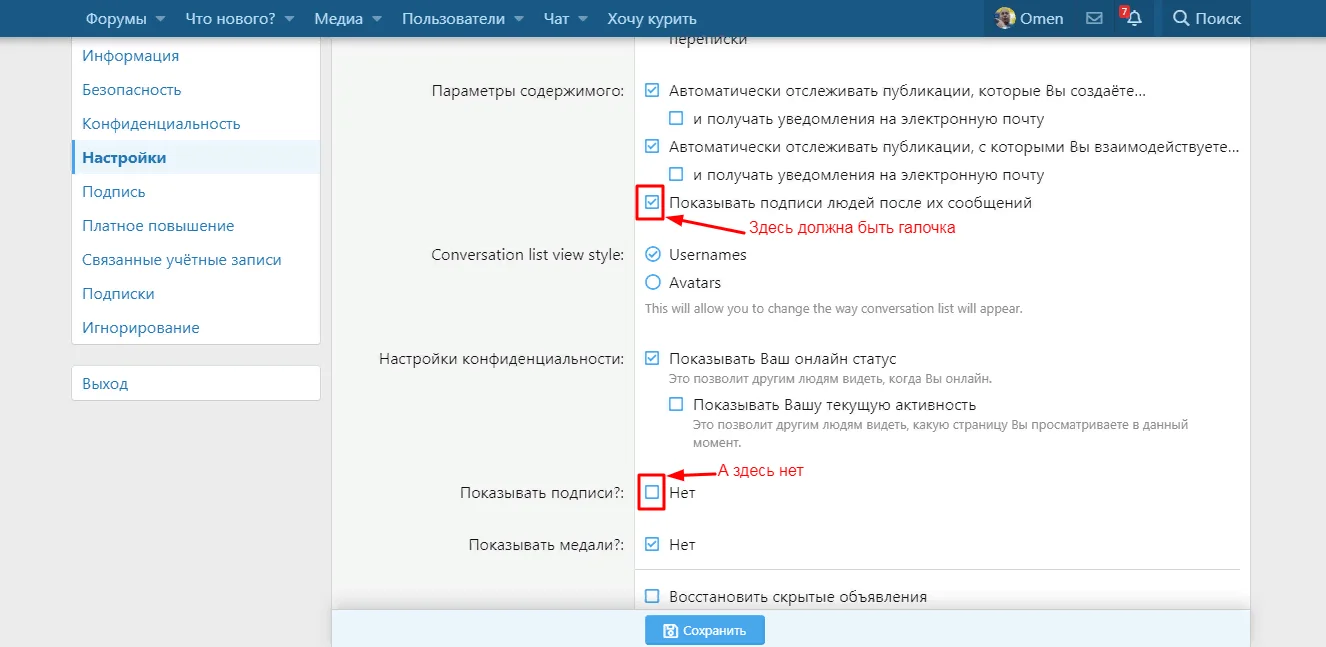Toggle Показывать медали? Нет checkbox
This screenshot has height=647, width=1326.
point(652,544)
